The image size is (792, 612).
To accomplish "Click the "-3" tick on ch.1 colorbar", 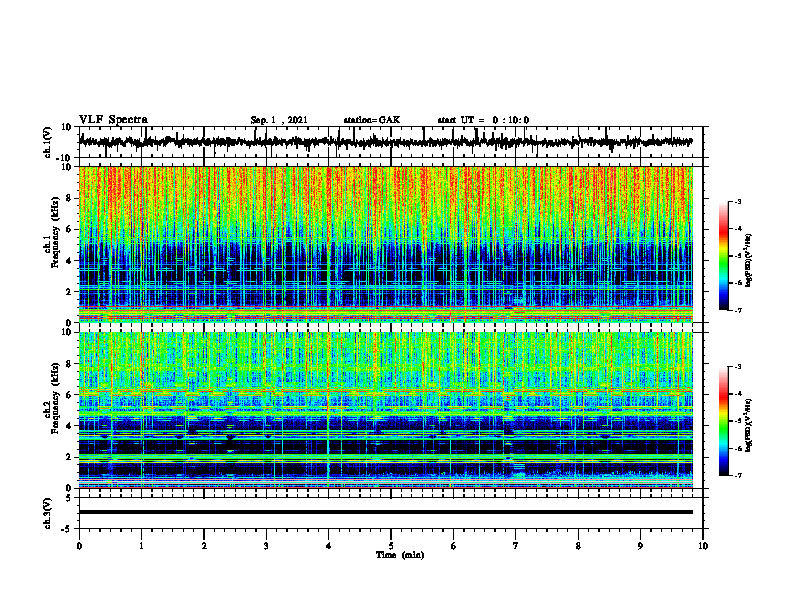I will [738, 201].
